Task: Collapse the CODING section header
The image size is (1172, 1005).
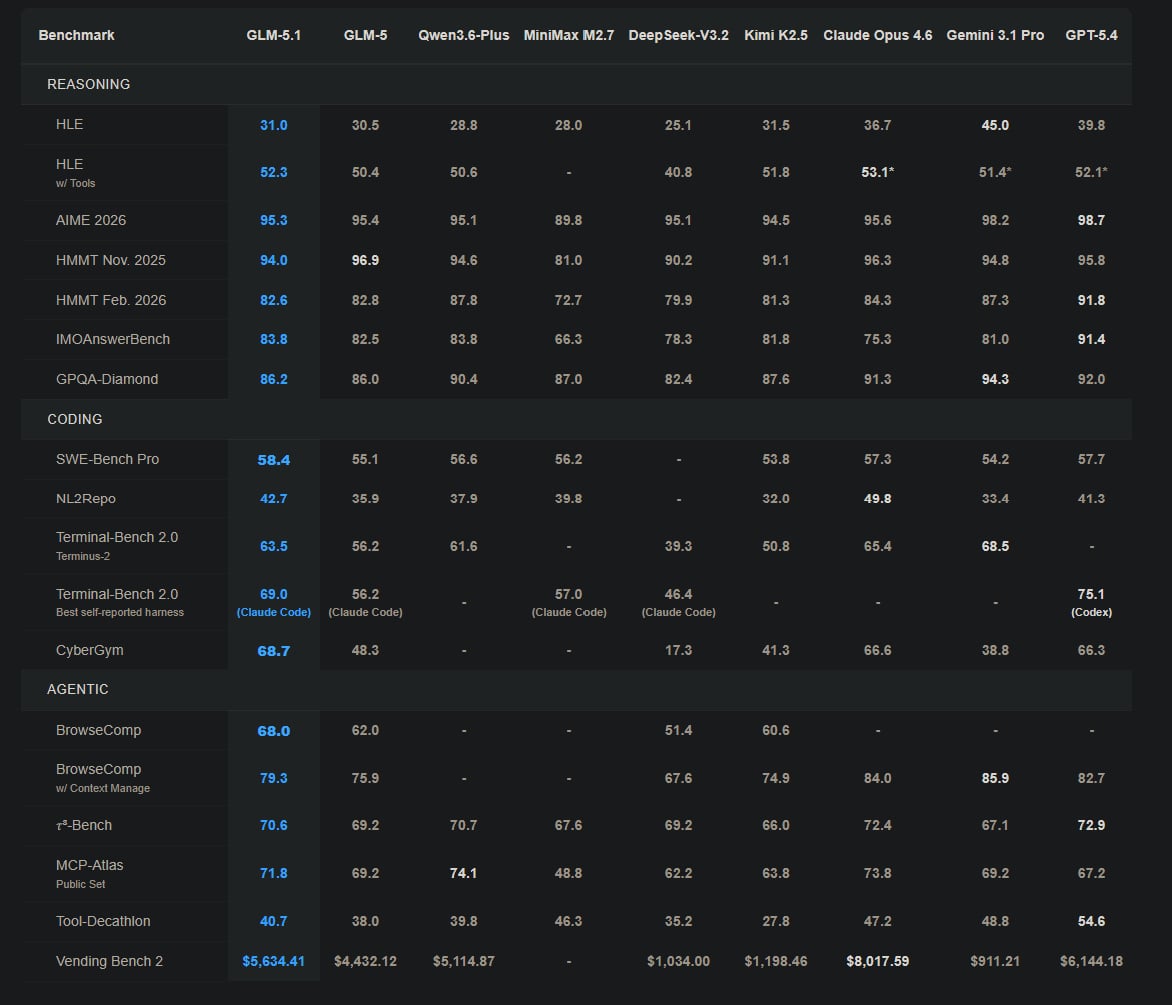Action: pos(74,419)
